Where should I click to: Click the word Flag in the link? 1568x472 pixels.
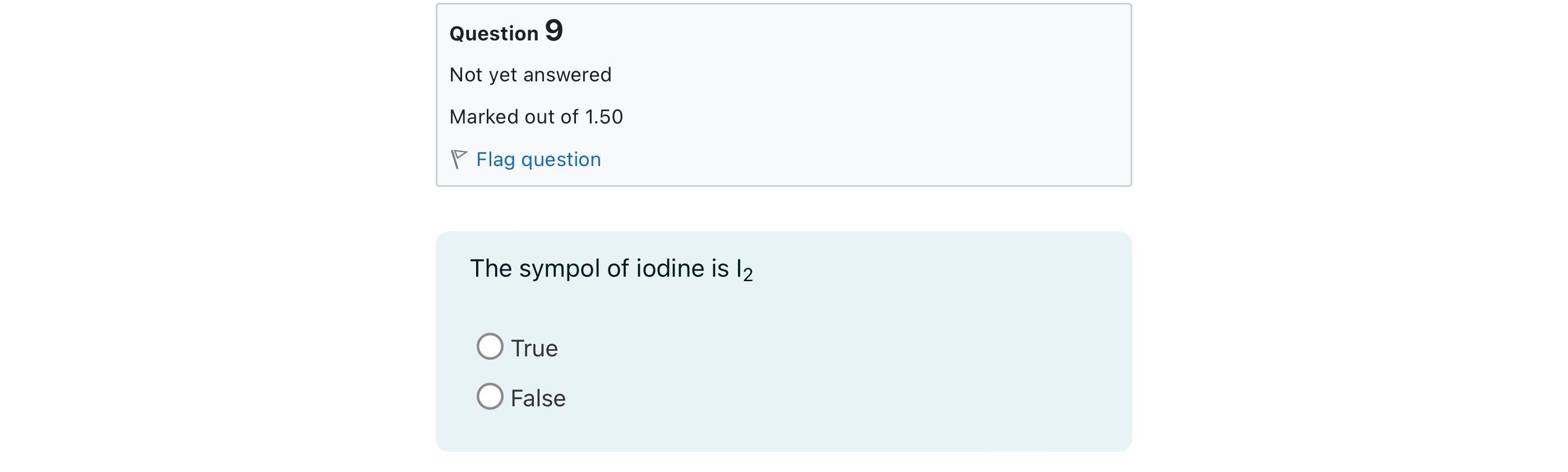coord(496,159)
